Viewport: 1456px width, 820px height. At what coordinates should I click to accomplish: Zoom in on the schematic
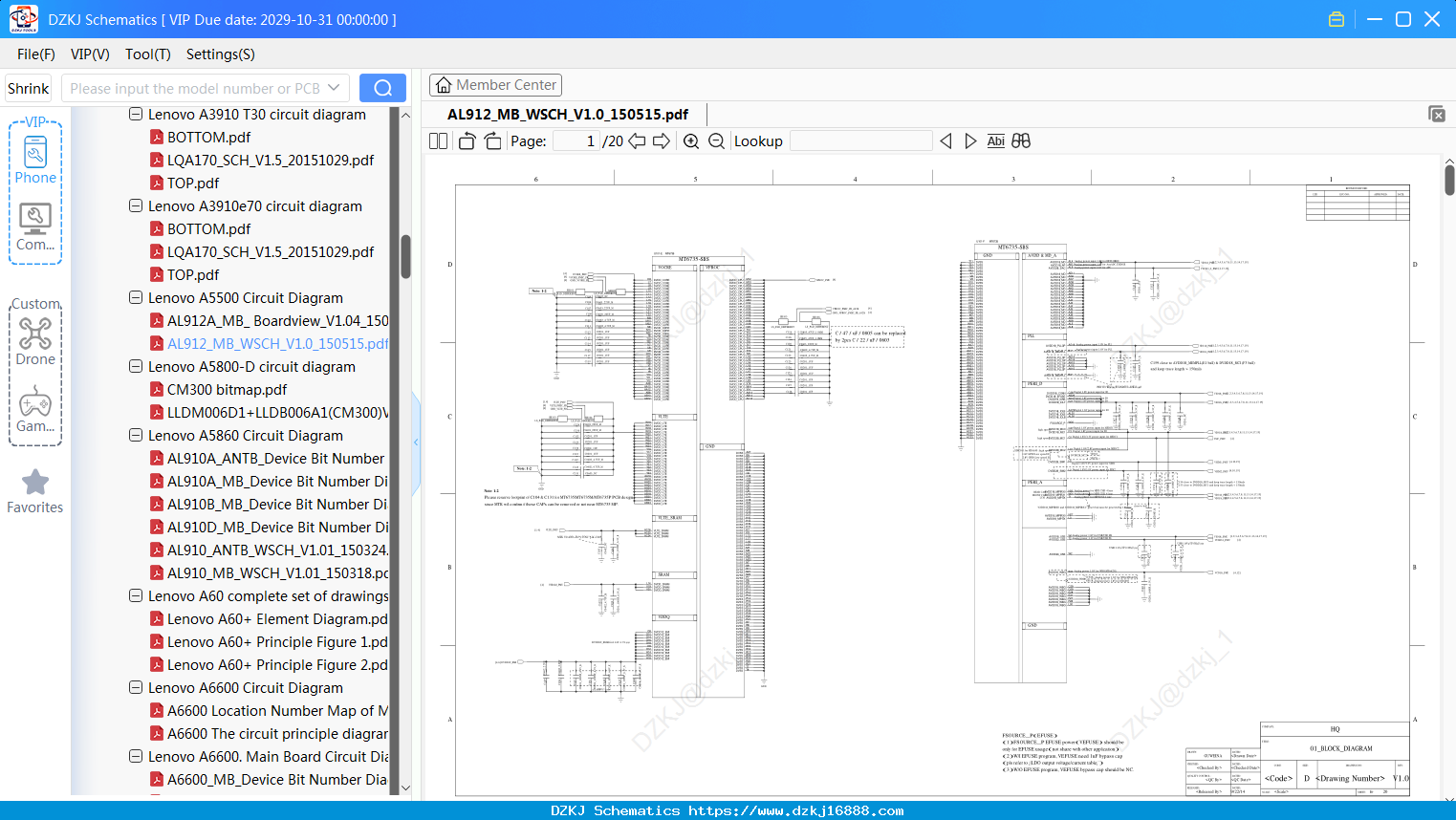(691, 141)
